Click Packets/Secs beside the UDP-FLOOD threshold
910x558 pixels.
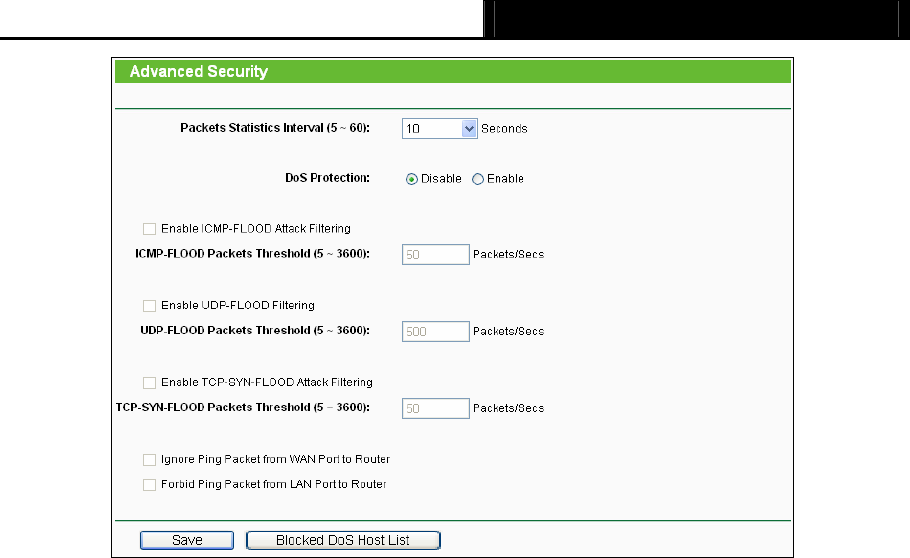pos(508,332)
